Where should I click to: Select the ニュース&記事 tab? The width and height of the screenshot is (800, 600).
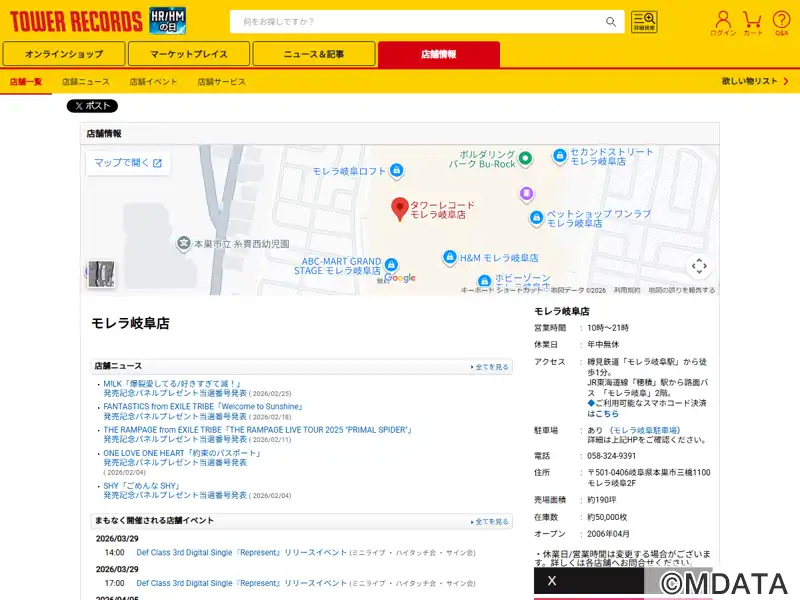pos(314,54)
